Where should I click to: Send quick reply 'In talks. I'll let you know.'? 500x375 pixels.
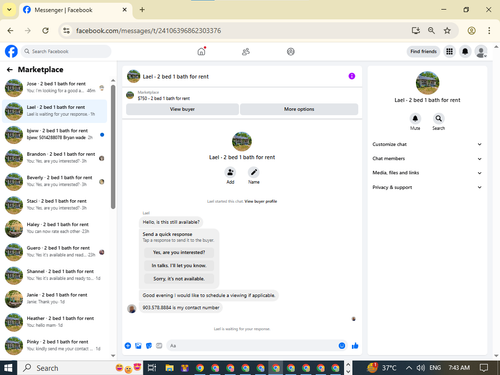[179, 265]
